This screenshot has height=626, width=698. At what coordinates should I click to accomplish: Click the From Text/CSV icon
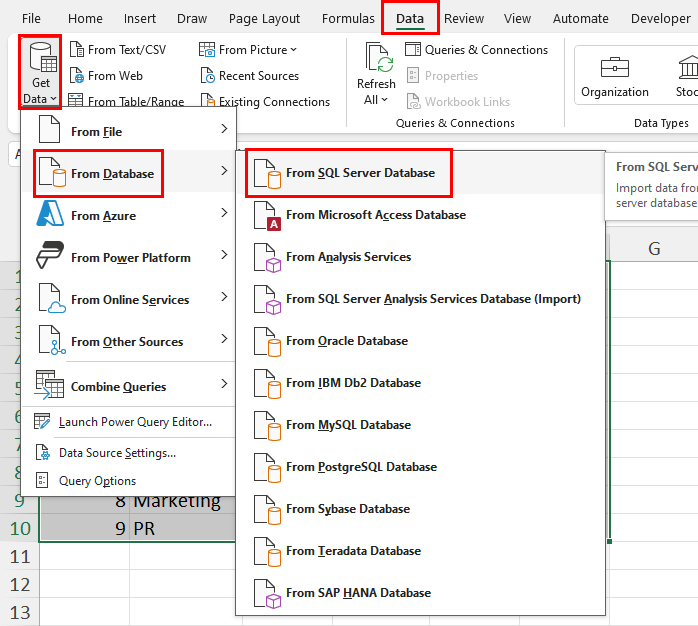(x=77, y=49)
